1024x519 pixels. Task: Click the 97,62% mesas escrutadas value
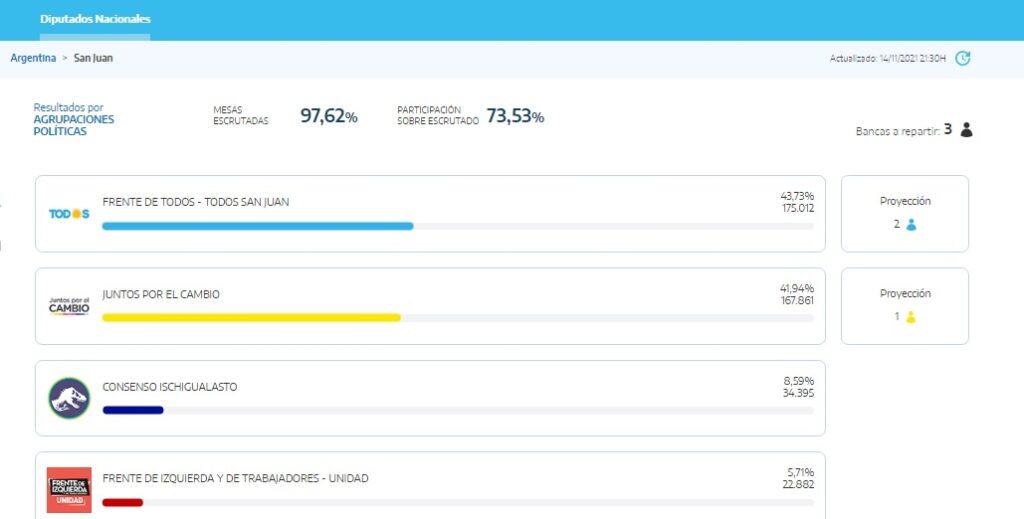(x=328, y=116)
